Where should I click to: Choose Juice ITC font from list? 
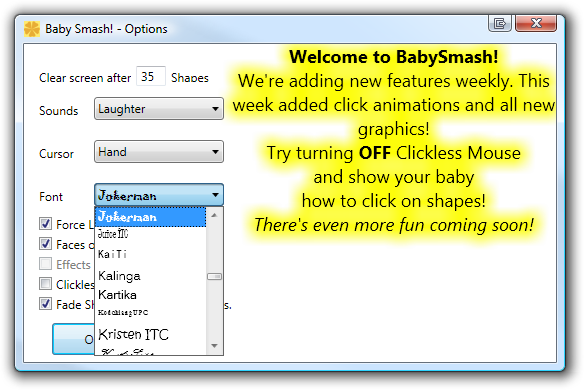coord(150,234)
